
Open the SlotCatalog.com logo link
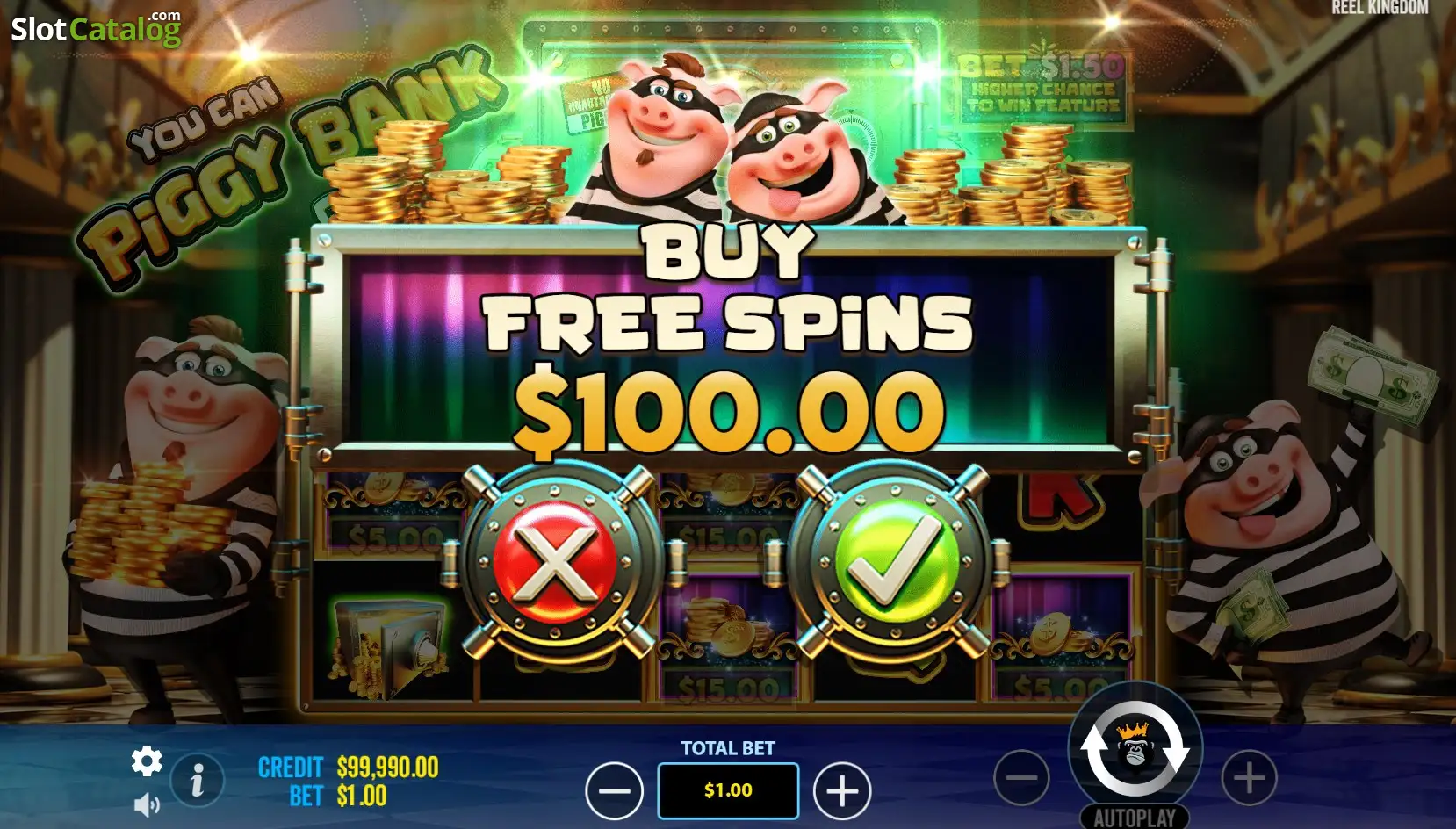pos(96,30)
